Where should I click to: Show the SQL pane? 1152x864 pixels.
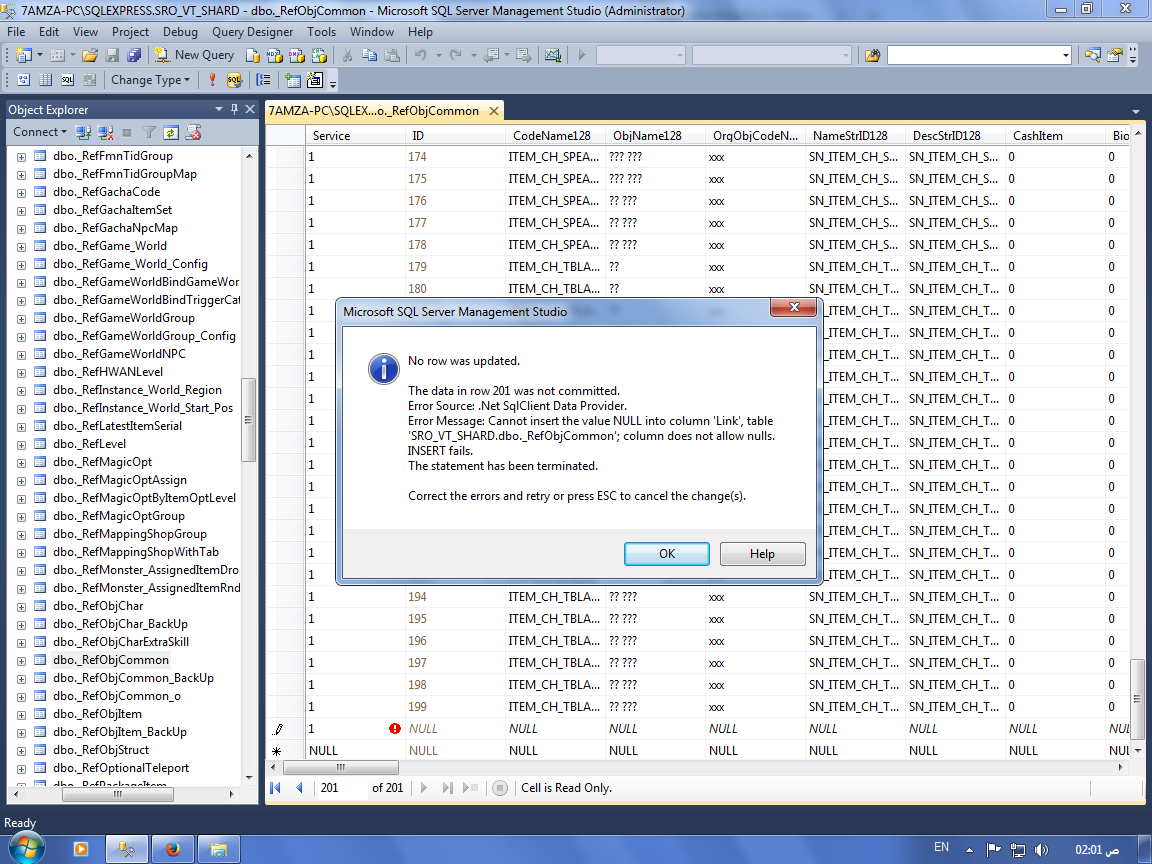[68, 80]
